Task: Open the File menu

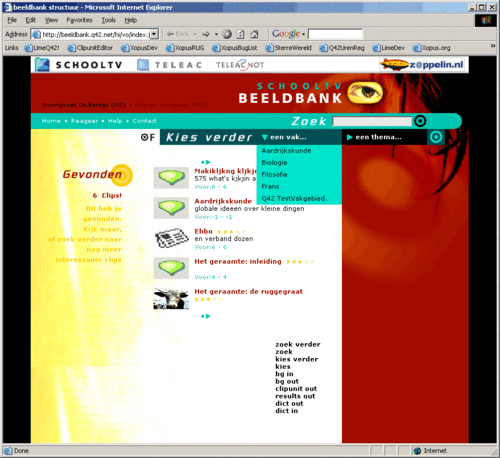Action: [12, 20]
